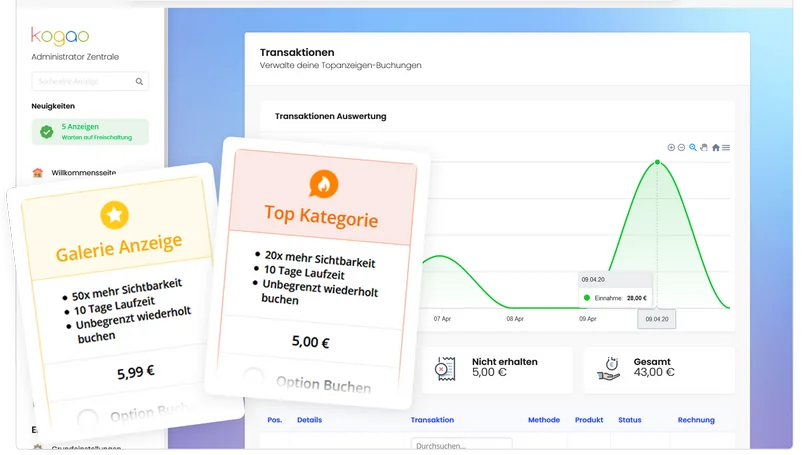Click the star icon on Galerie Anzeige
Viewport: 809px width, 455px height.
click(x=115, y=215)
